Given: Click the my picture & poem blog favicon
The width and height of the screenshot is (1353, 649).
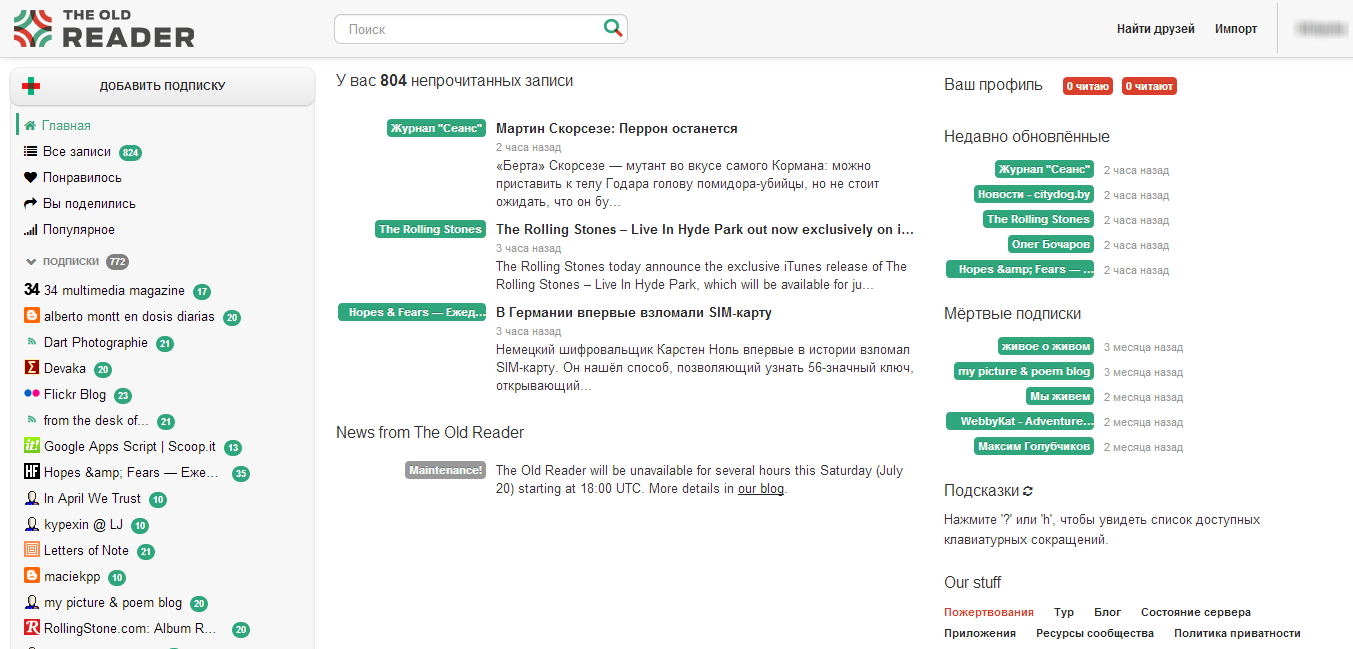Looking at the screenshot, I should coord(32,602).
